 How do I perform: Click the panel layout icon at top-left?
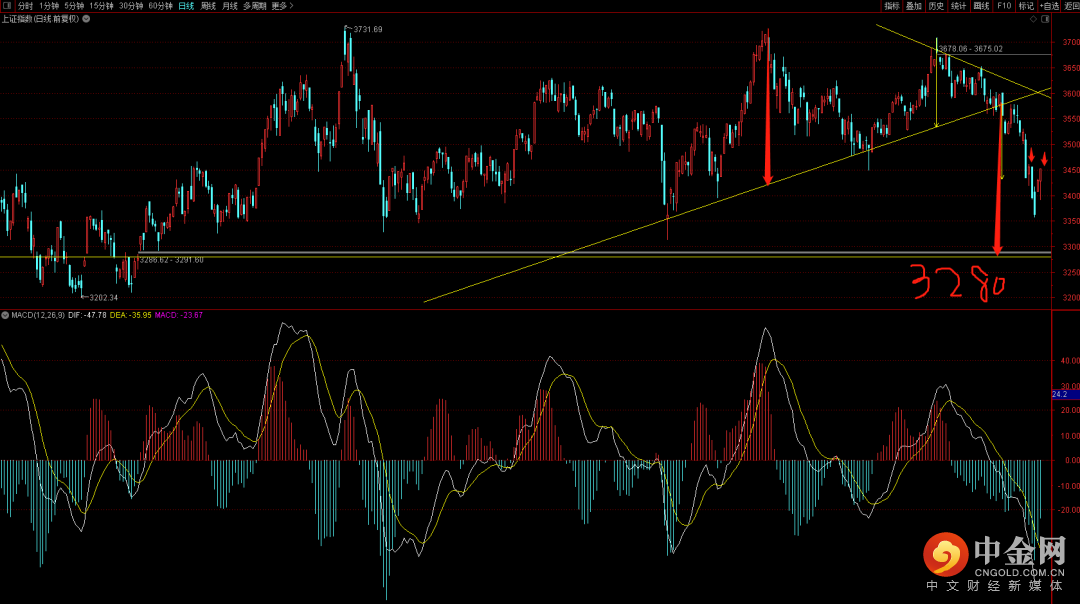point(7,6)
